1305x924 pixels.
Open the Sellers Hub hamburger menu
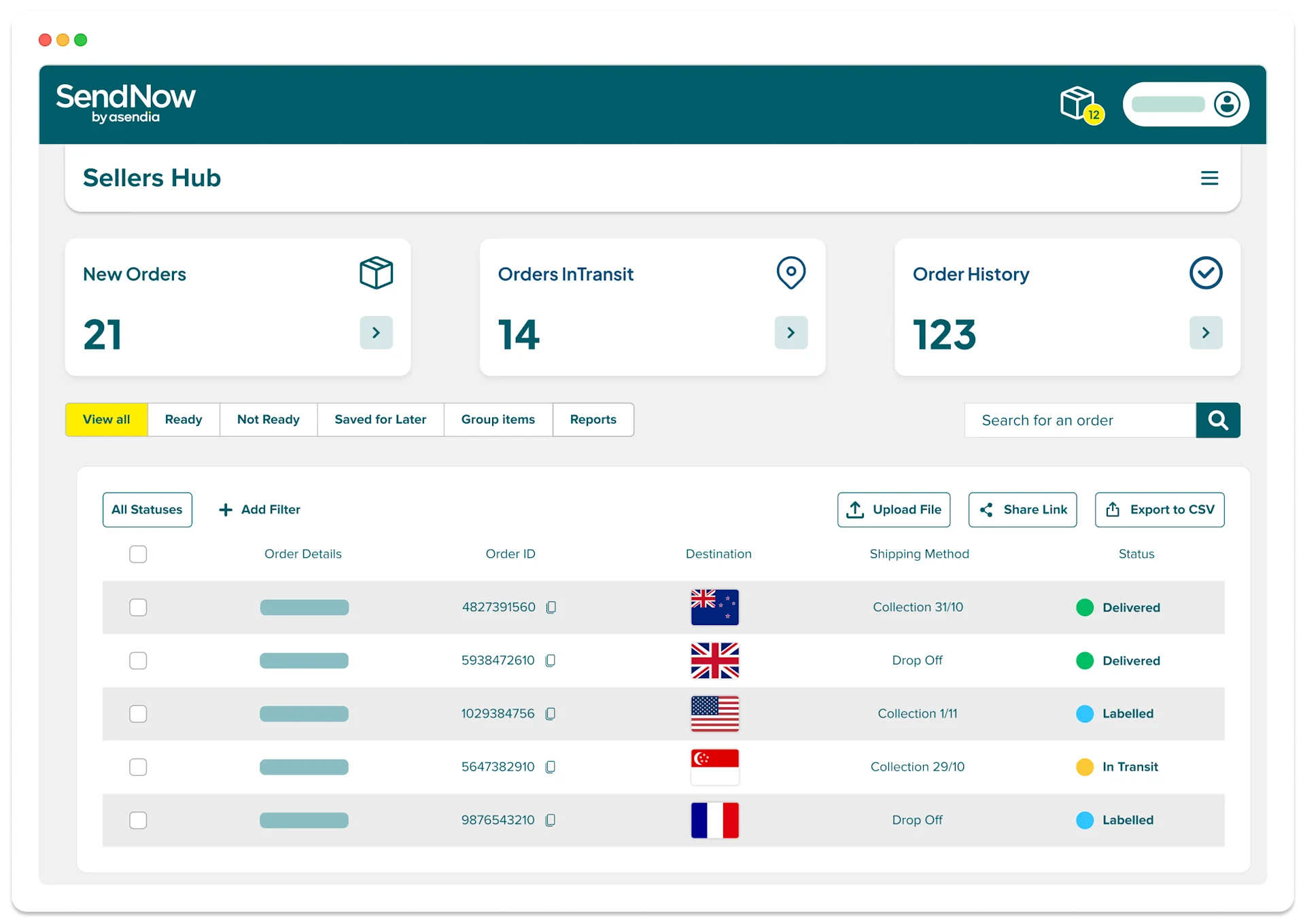tap(1210, 178)
